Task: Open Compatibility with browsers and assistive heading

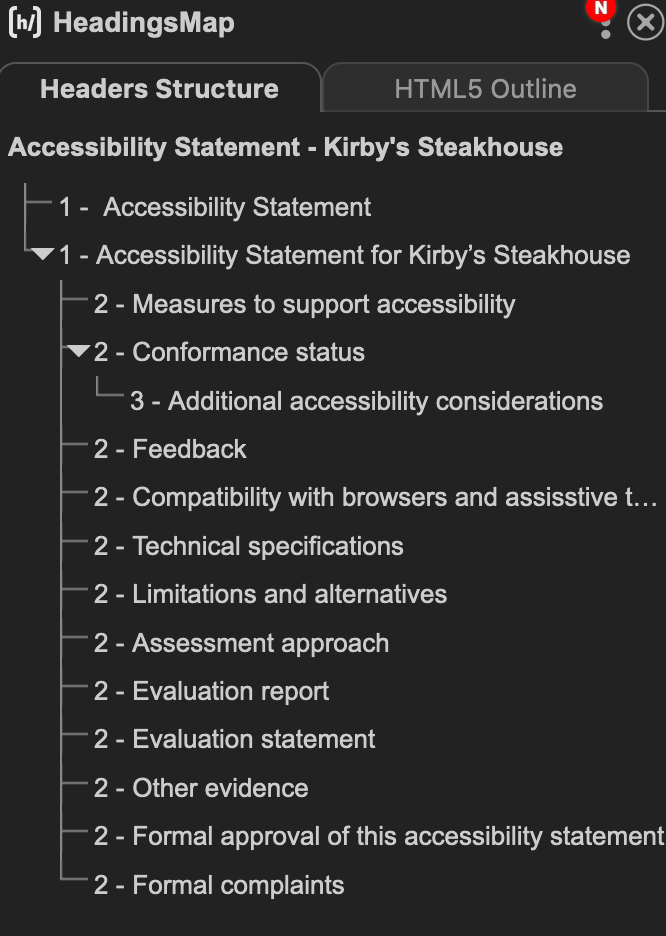Action: coord(376,497)
